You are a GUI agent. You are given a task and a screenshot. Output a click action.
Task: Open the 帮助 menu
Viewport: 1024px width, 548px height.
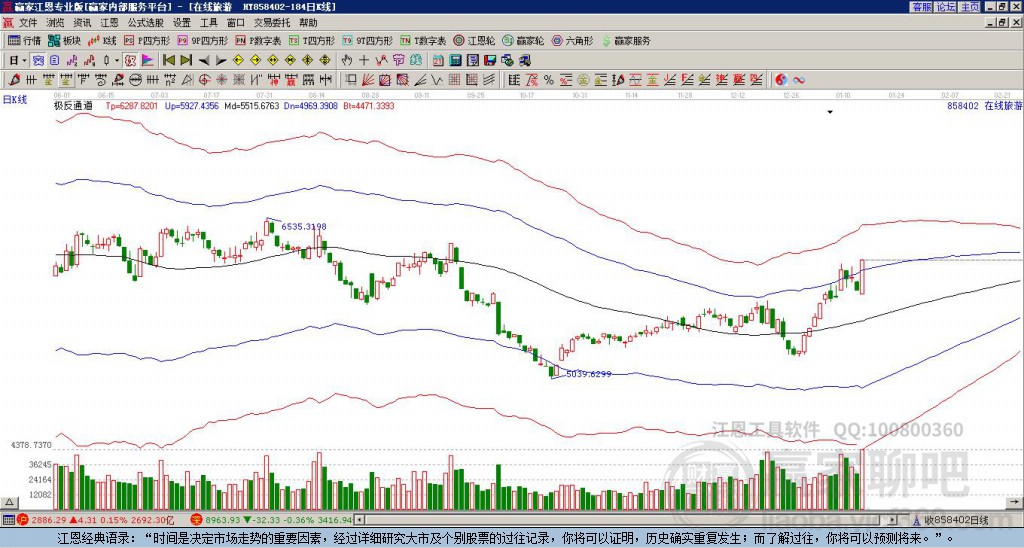pos(308,23)
